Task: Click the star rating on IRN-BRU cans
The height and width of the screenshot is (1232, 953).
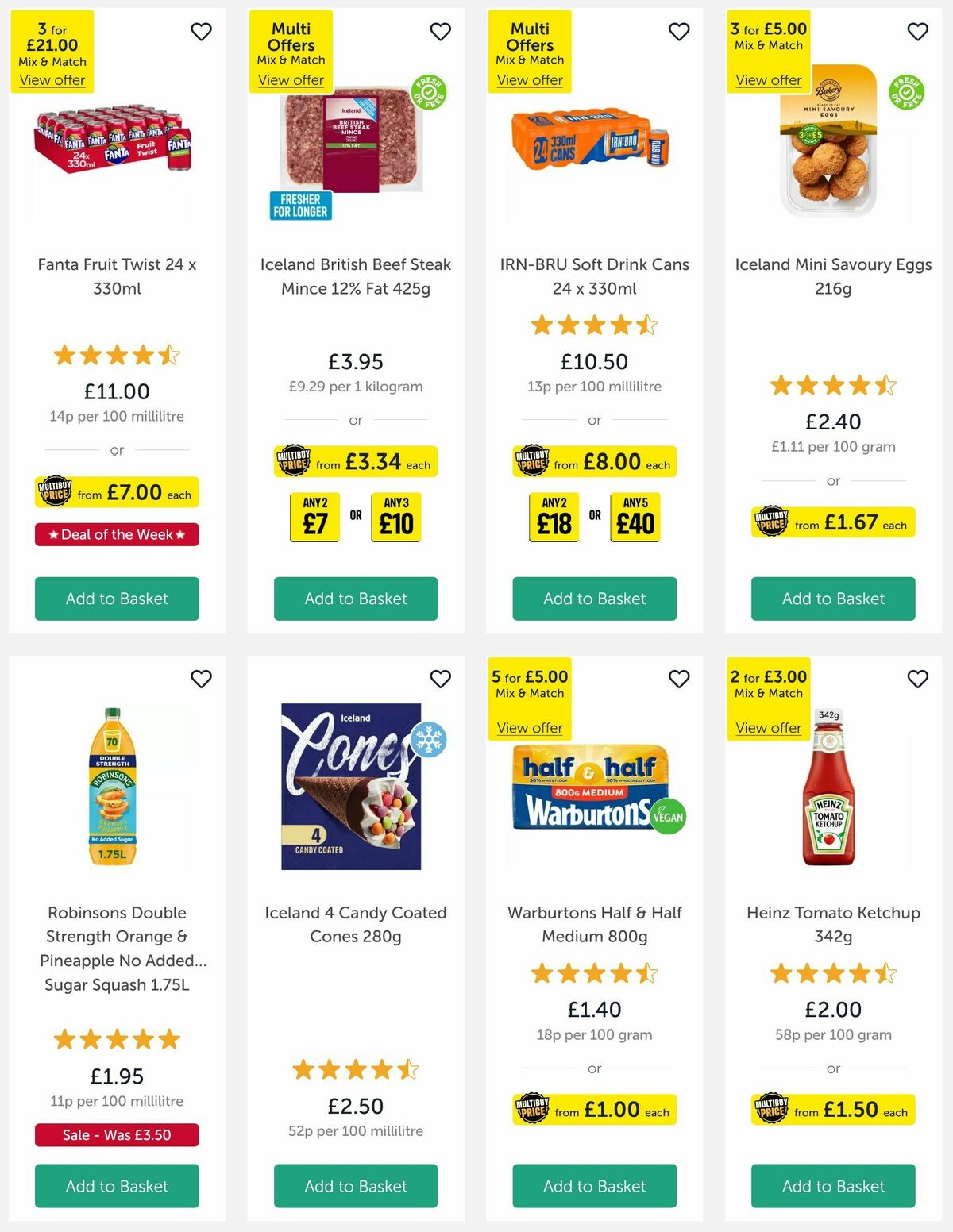Action: (x=593, y=325)
